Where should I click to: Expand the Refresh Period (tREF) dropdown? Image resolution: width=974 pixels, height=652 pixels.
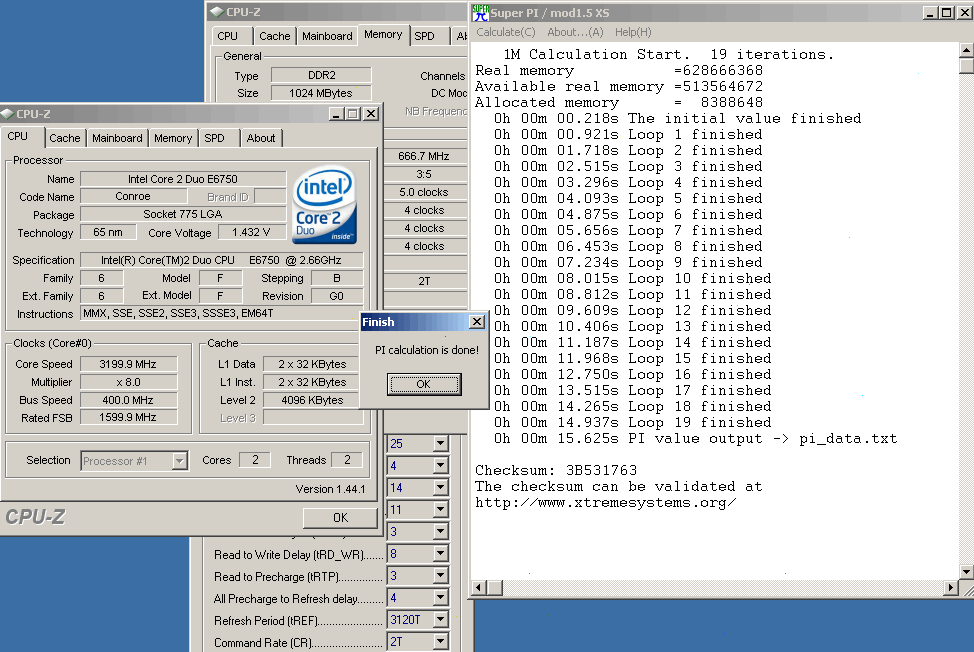(x=440, y=620)
